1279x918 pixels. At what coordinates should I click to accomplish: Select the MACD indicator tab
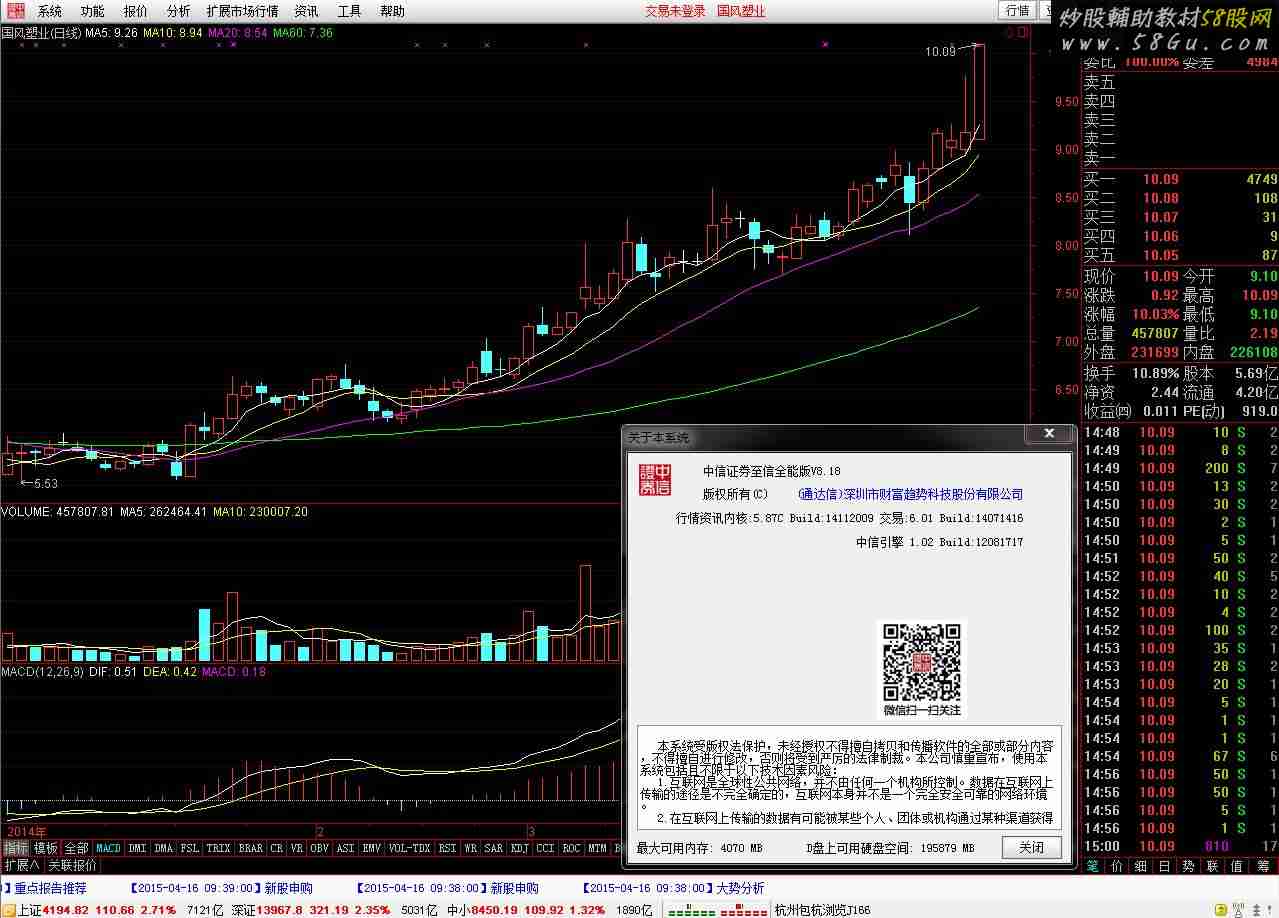pos(108,848)
